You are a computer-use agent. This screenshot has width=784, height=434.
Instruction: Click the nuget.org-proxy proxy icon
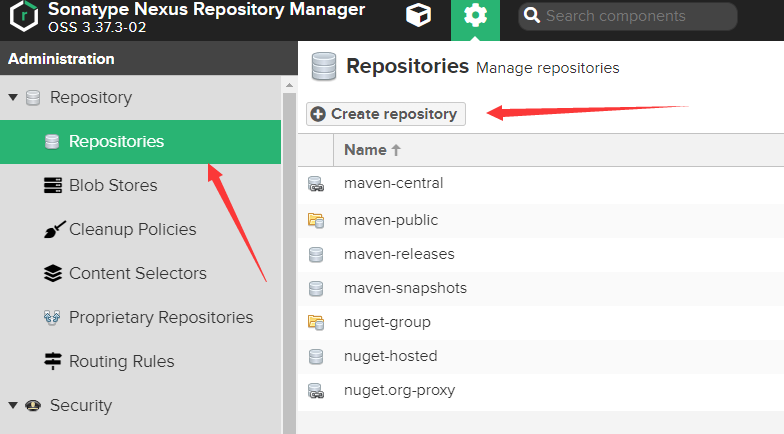pyautogui.click(x=316, y=390)
